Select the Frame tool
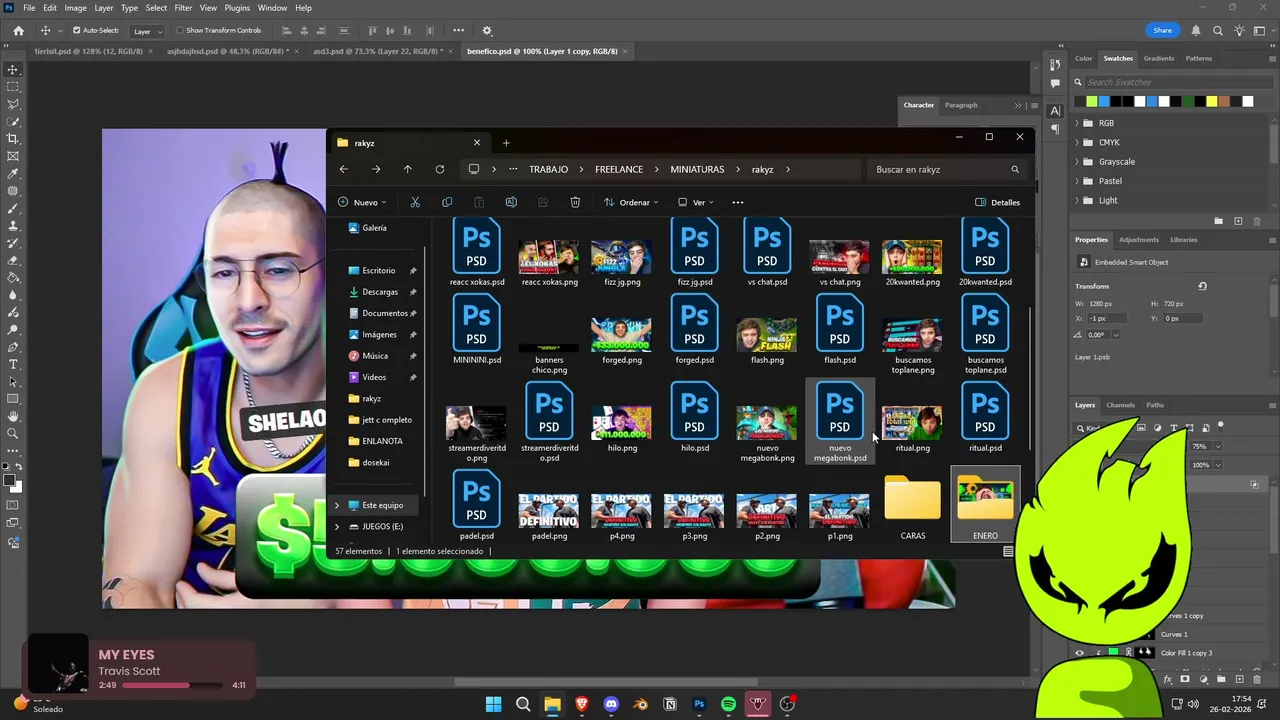The image size is (1280, 720). coord(13,156)
